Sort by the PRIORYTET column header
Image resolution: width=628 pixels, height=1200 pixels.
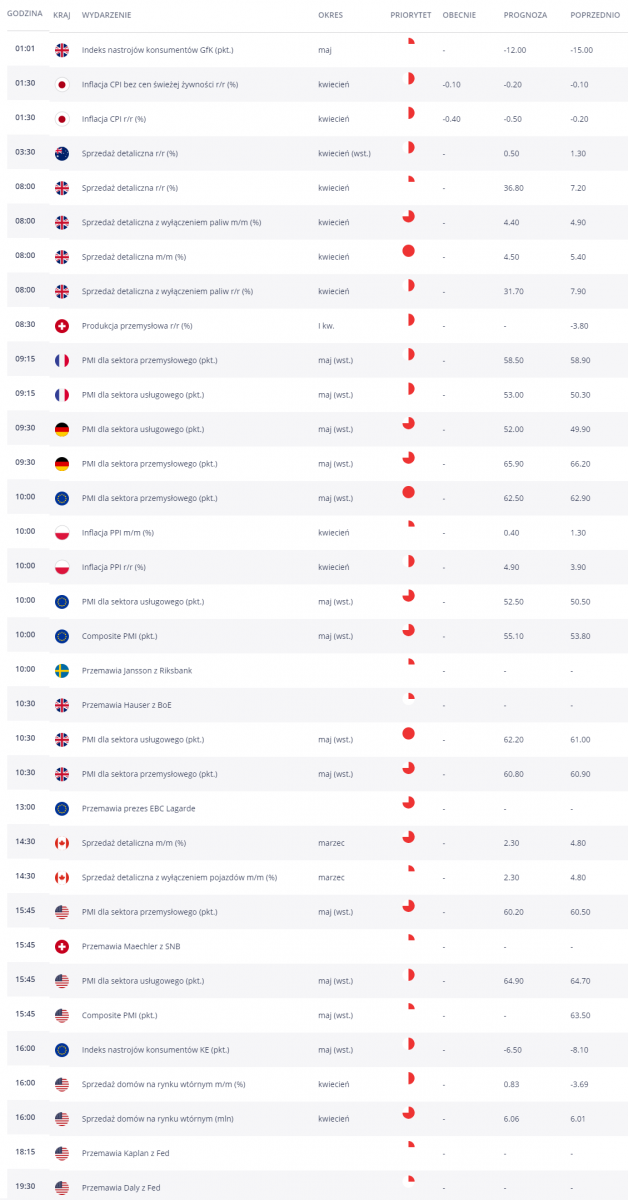(x=411, y=16)
